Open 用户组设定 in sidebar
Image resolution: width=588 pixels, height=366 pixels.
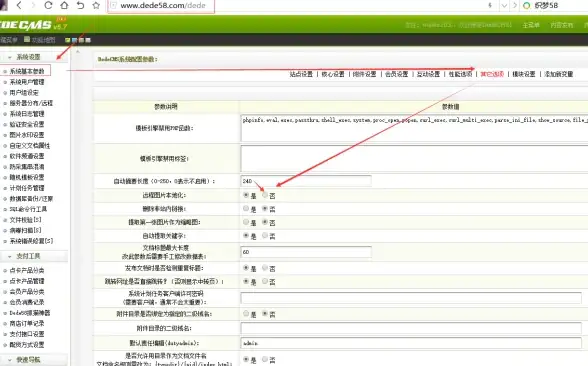24,92
